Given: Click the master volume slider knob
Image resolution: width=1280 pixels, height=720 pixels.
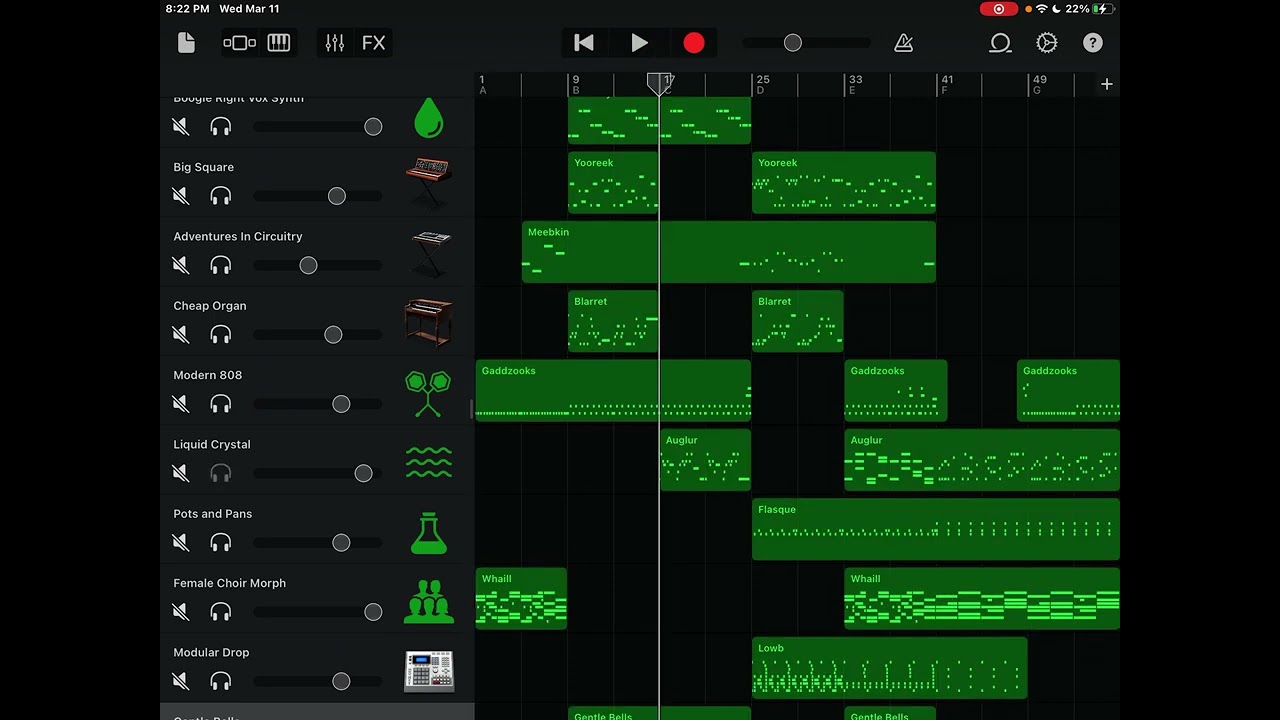Looking at the screenshot, I should point(793,43).
